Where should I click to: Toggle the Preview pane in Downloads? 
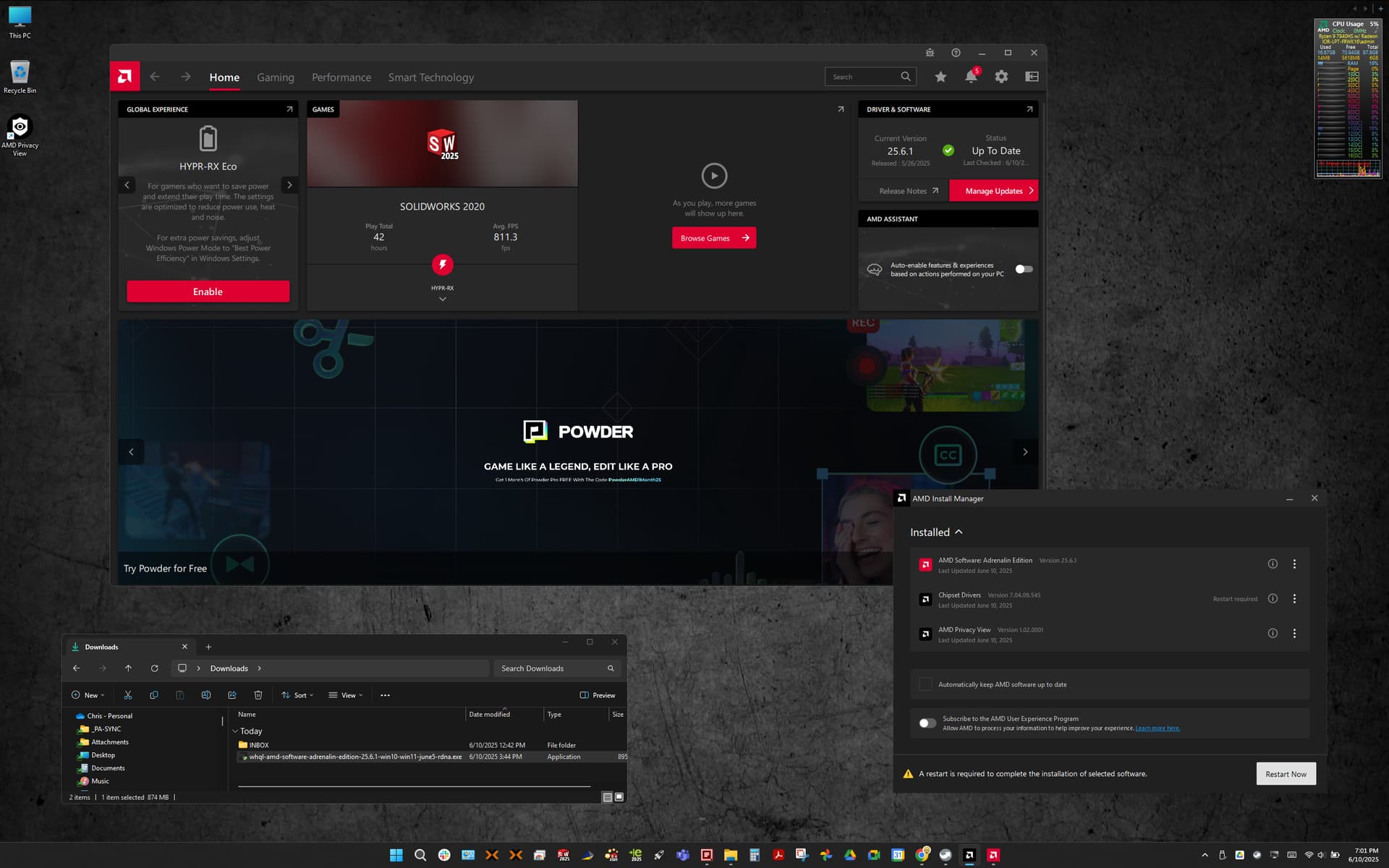[598, 695]
